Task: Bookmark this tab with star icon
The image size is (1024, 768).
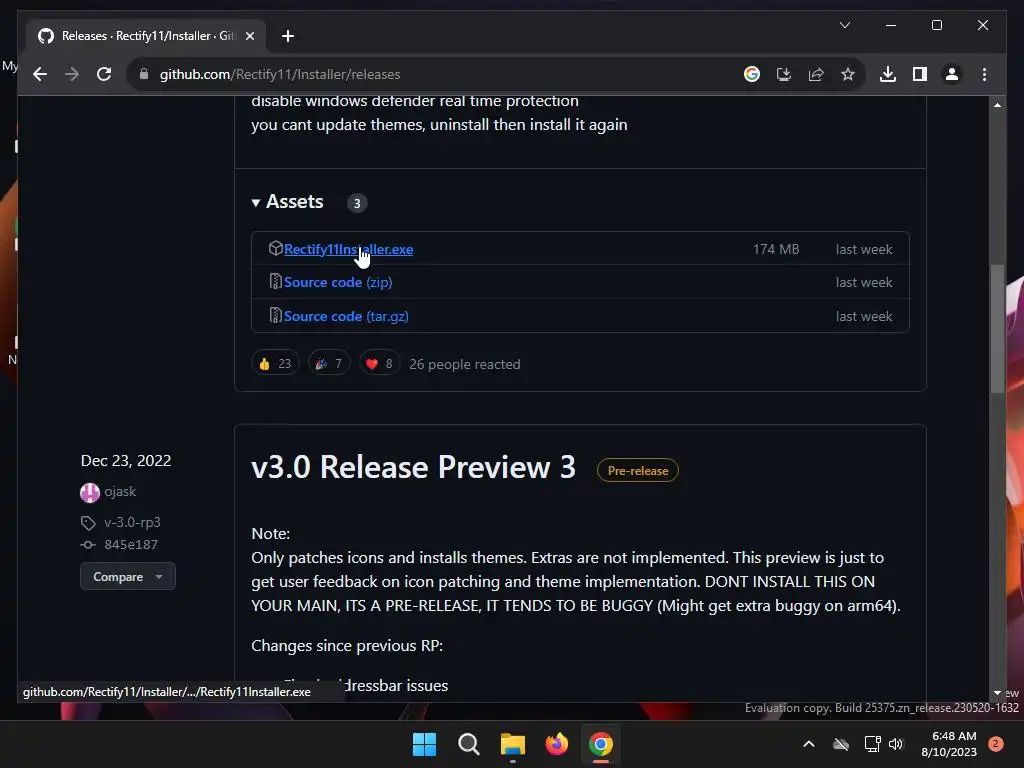Action: point(848,74)
